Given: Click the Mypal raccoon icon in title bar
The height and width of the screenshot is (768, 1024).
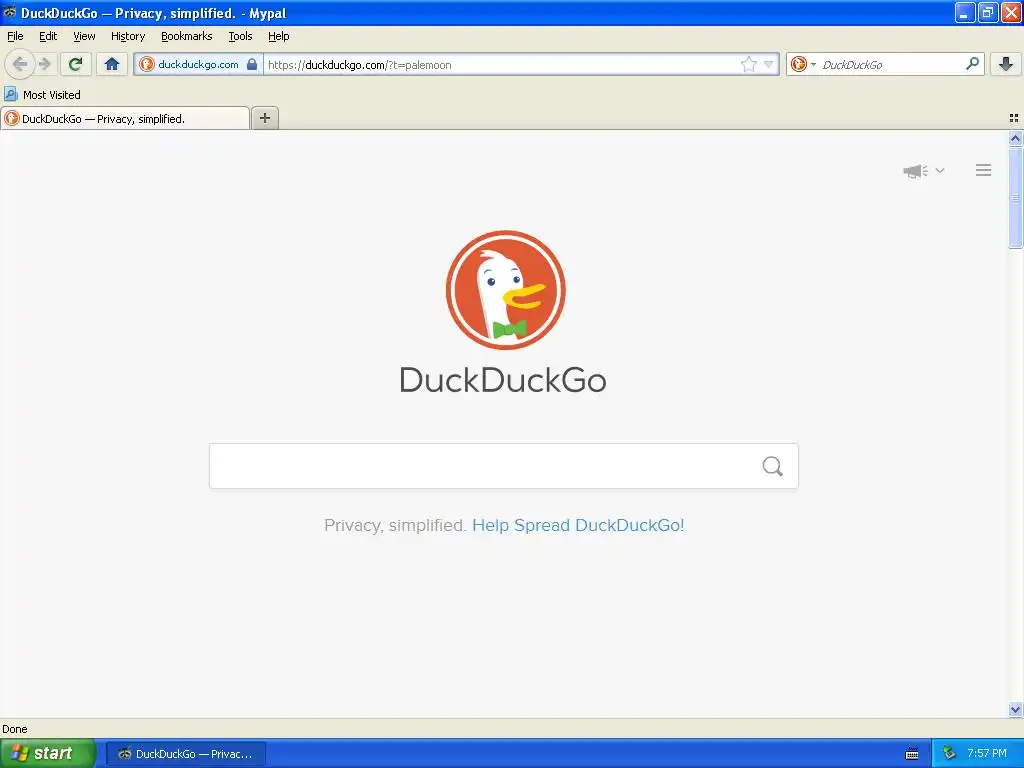Looking at the screenshot, I should point(9,12).
